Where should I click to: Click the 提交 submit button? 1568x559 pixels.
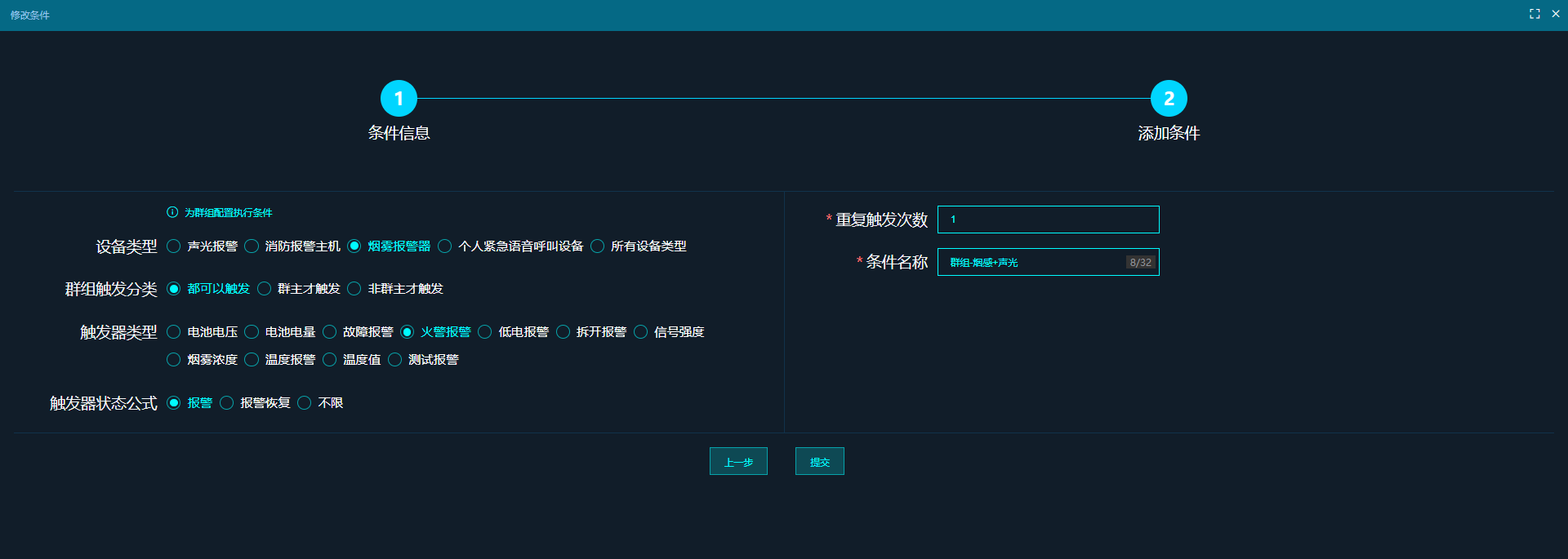tap(819, 462)
